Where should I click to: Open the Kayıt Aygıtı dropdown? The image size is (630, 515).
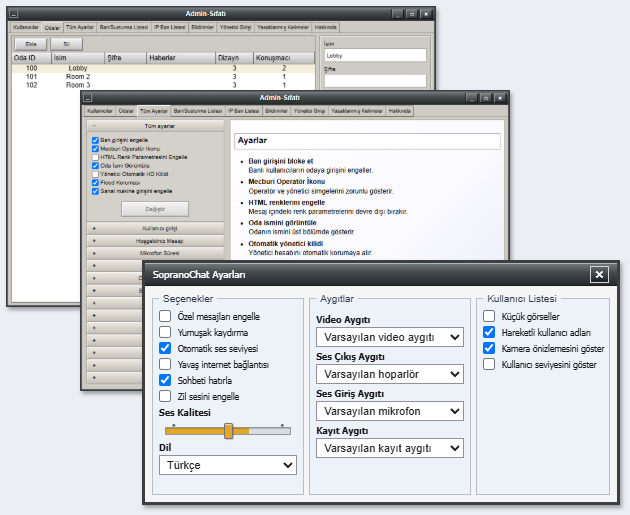[390, 448]
